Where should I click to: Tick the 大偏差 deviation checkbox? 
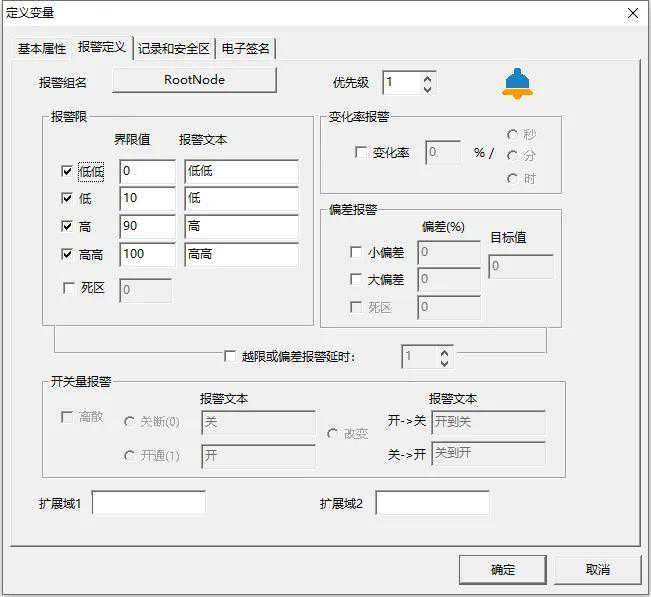coord(356,280)
